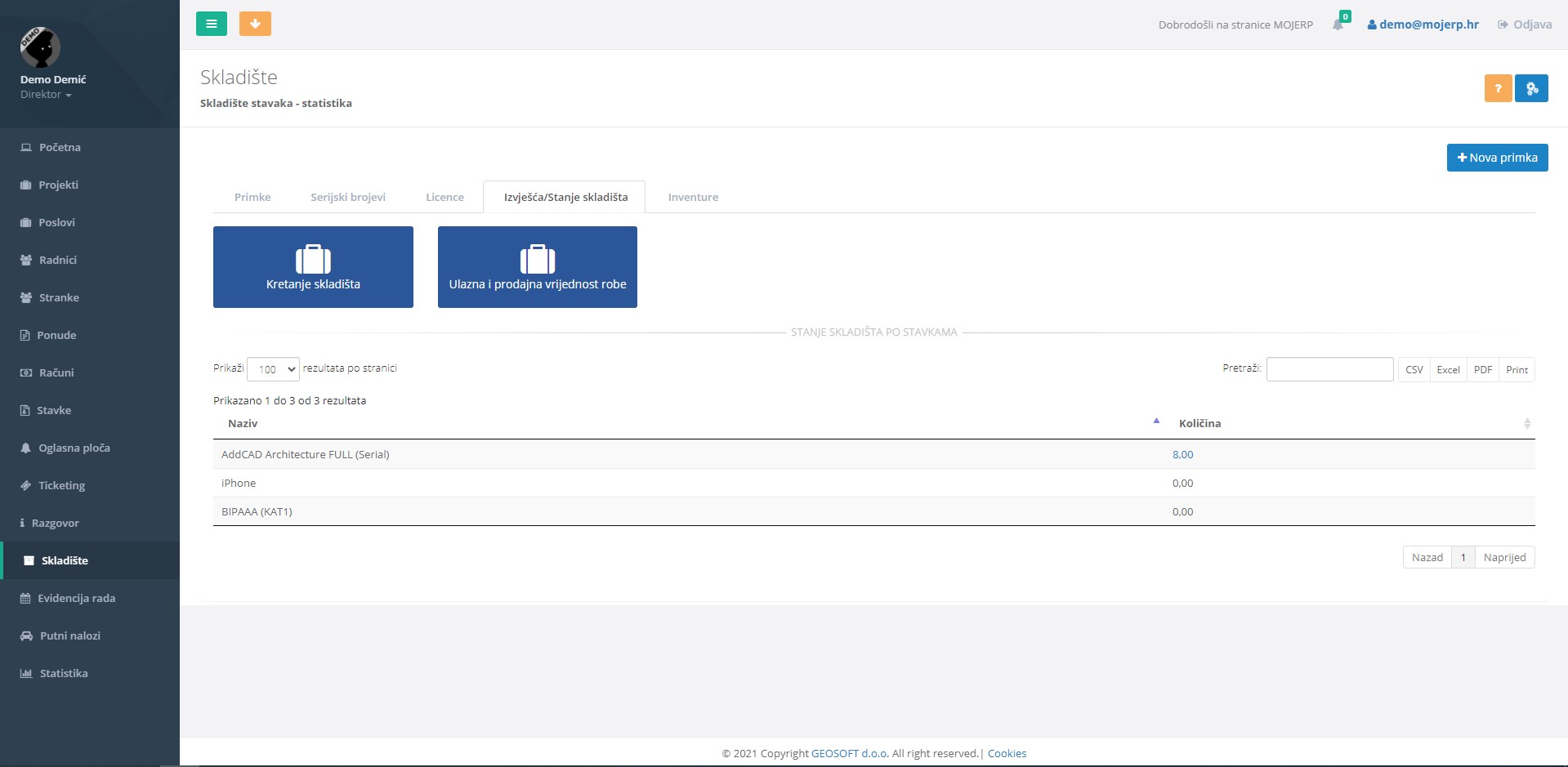Open Evidencija rada from sidebar

pyautogui.click(x=90, y=598)
